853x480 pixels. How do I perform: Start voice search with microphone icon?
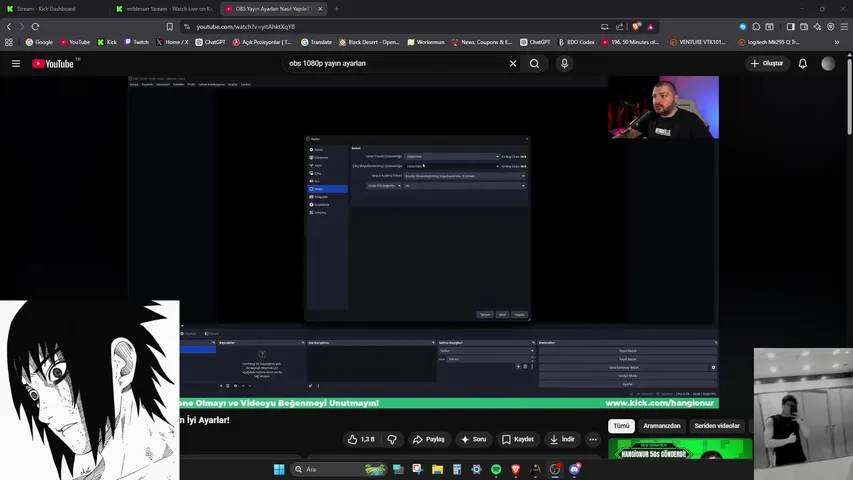click(564, 64)
